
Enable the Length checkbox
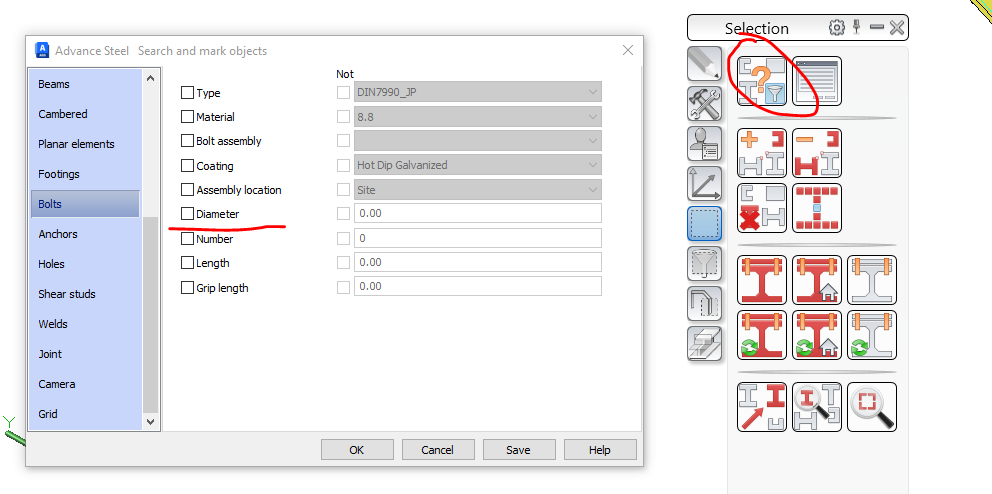[187, 262]
